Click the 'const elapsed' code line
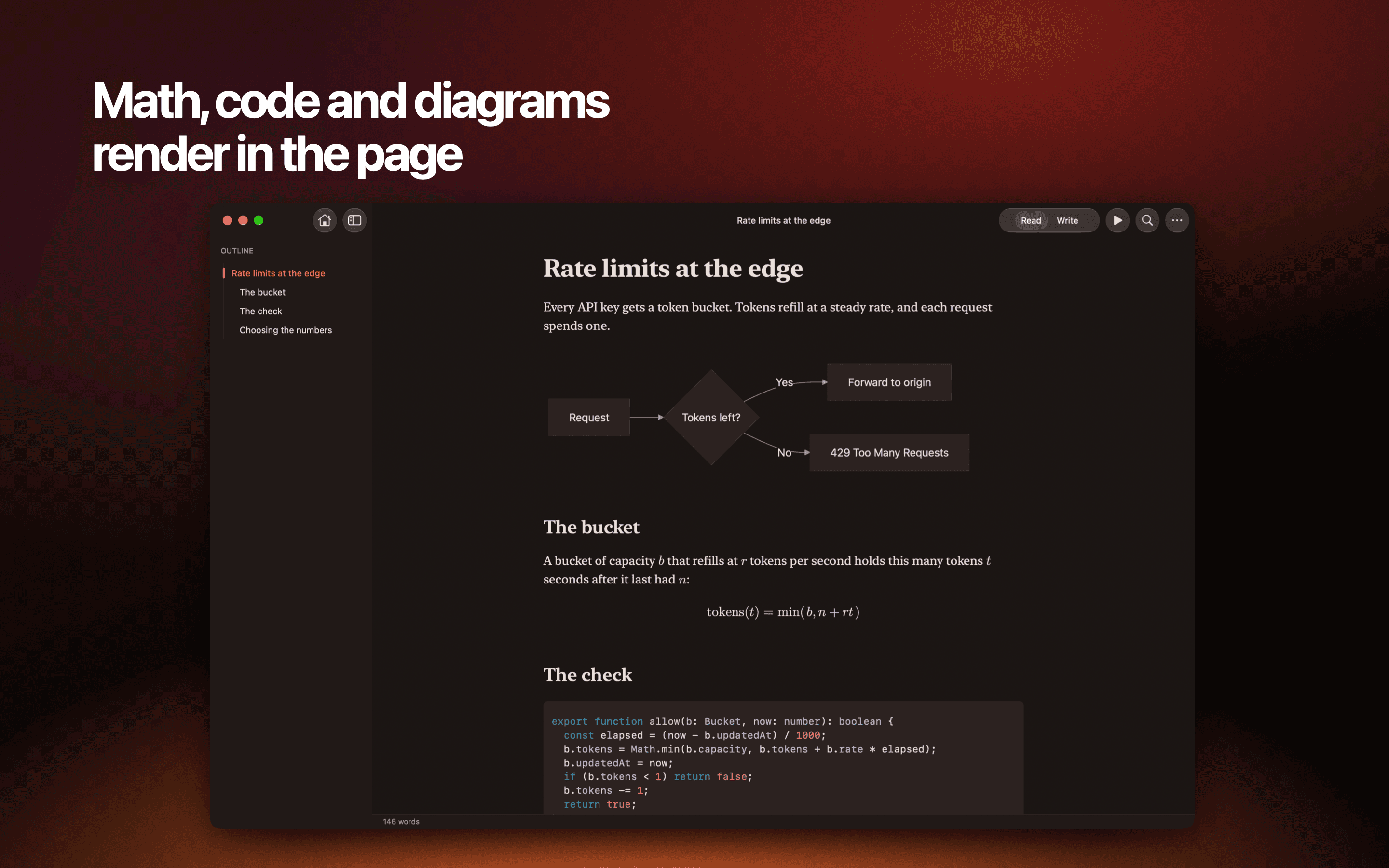Viewport: 1389px width, 868px height. pyautogui.click(x=694, y=735)
